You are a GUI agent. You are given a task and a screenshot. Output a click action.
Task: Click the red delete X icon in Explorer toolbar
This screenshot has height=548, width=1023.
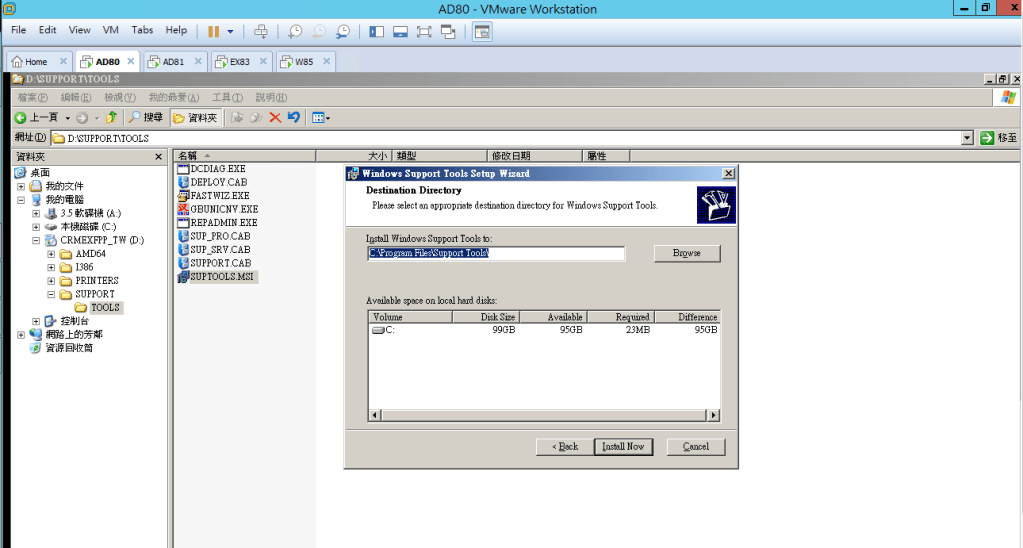pos(275,117)
